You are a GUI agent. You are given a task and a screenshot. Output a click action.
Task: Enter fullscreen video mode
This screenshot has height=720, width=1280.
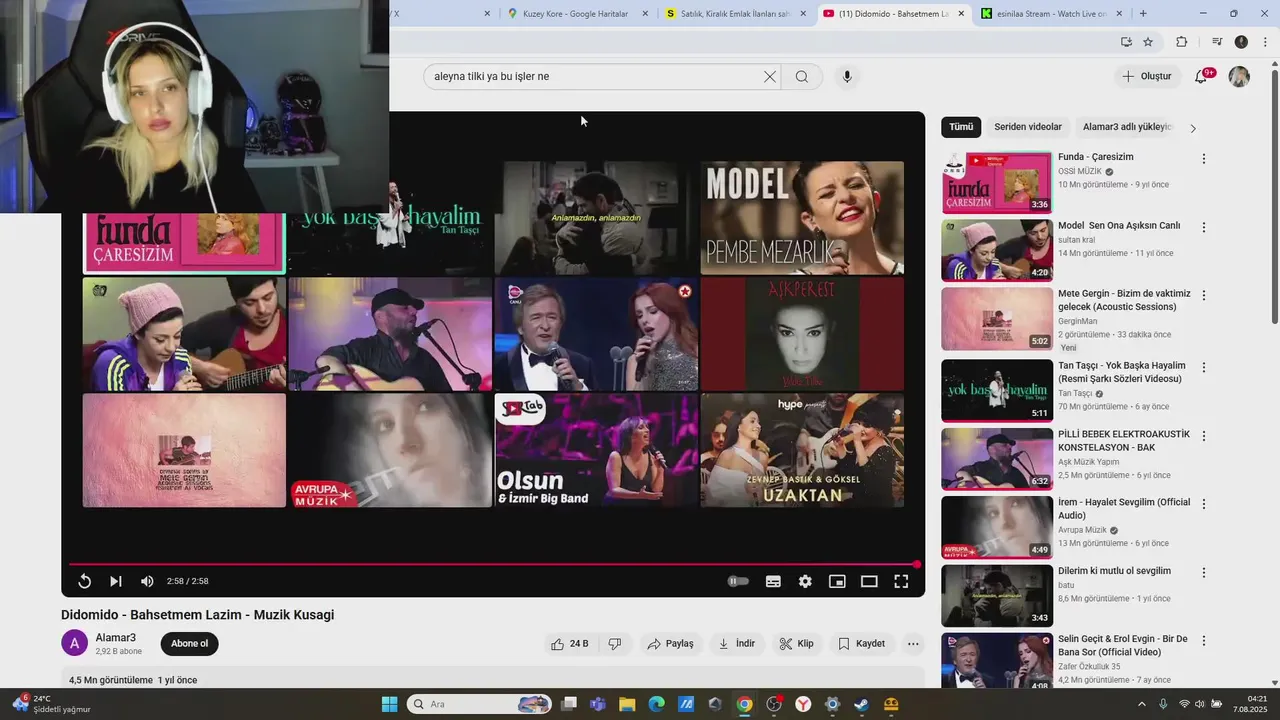click(x=901, y=581)
